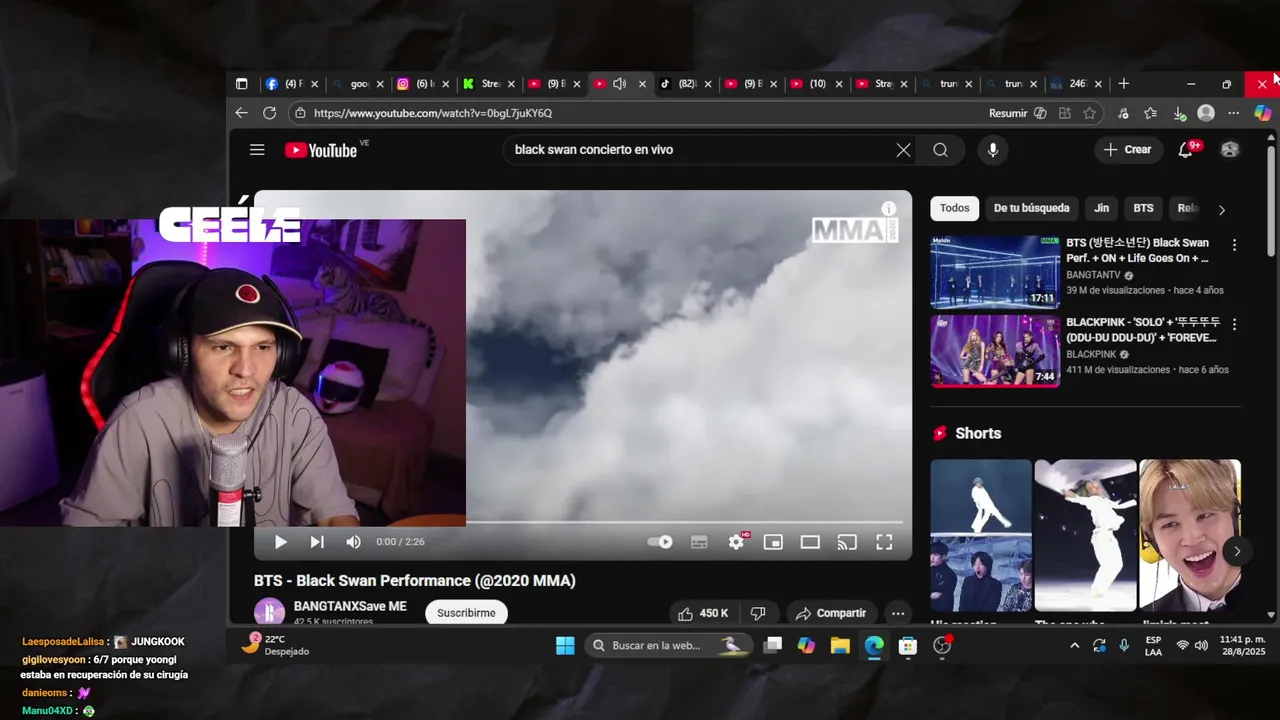Open the YouTube hamburger guide menu
1280x720 pixels.
click(x=257, y=150)
